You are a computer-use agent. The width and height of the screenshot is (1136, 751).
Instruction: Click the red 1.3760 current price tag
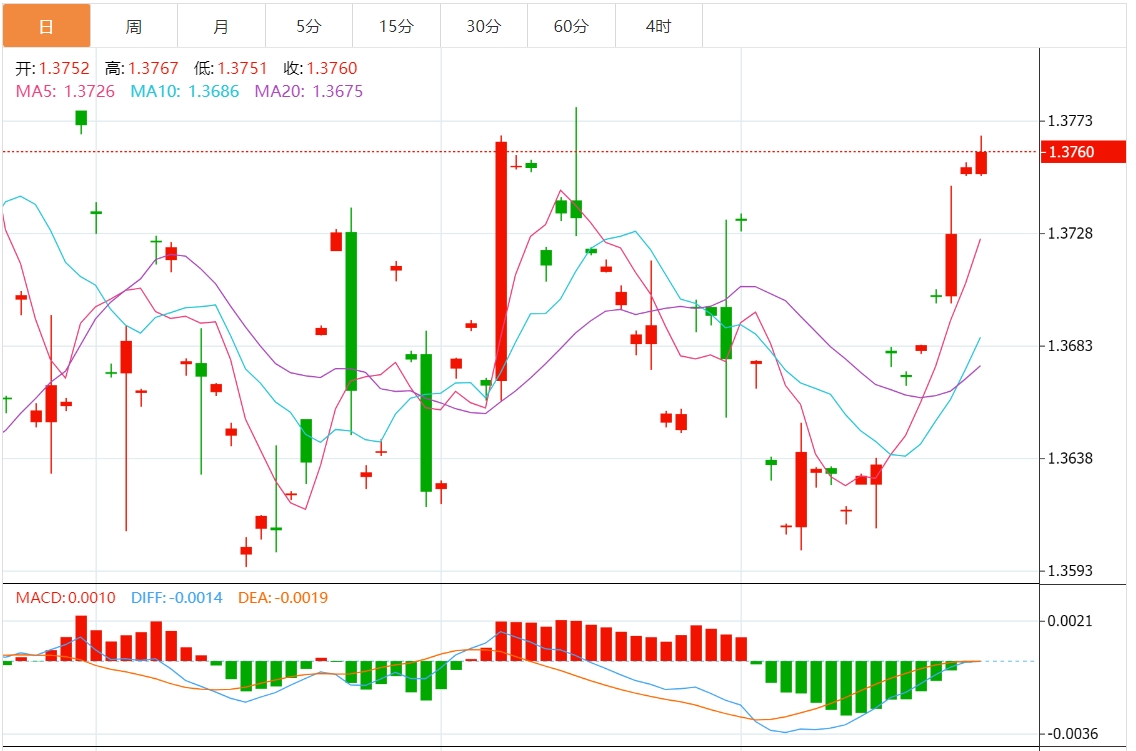point(1083,152)
